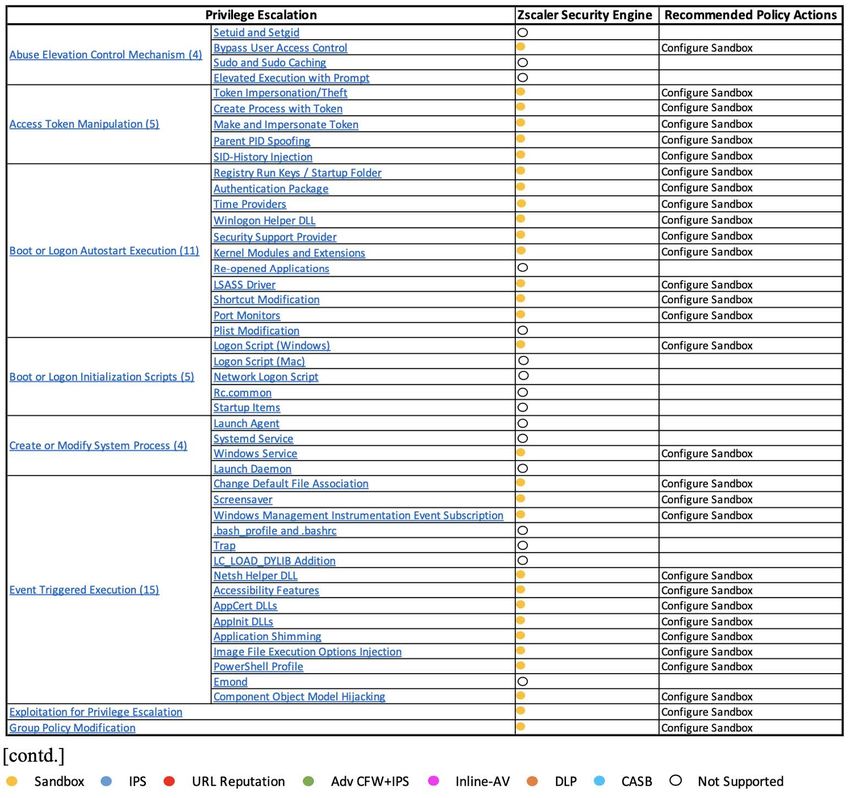850x798 pixels.
Task: Click the yellow Sandbox legend dot
Action: click(x=12, y=781)
